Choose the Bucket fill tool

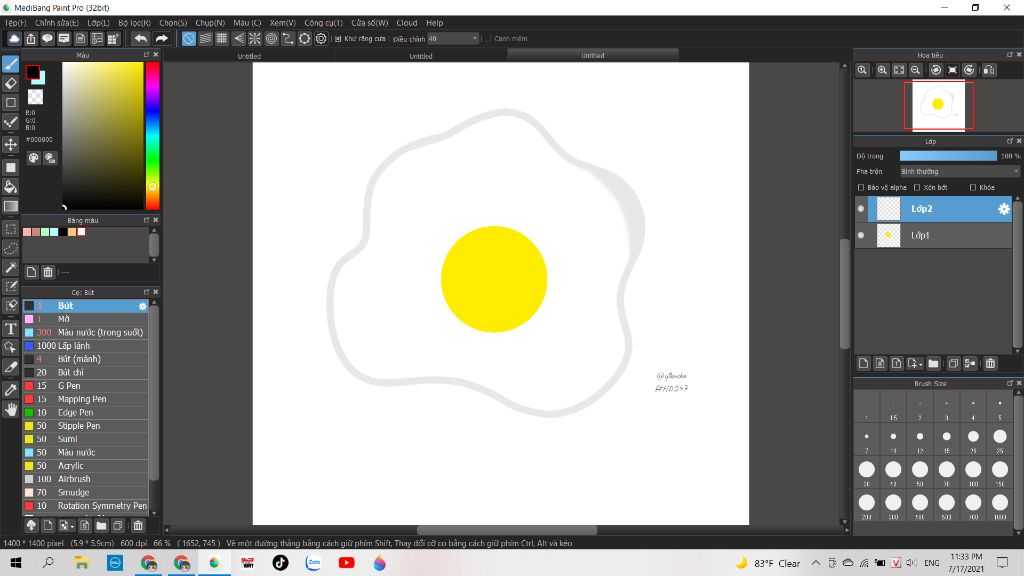(10, 187)
